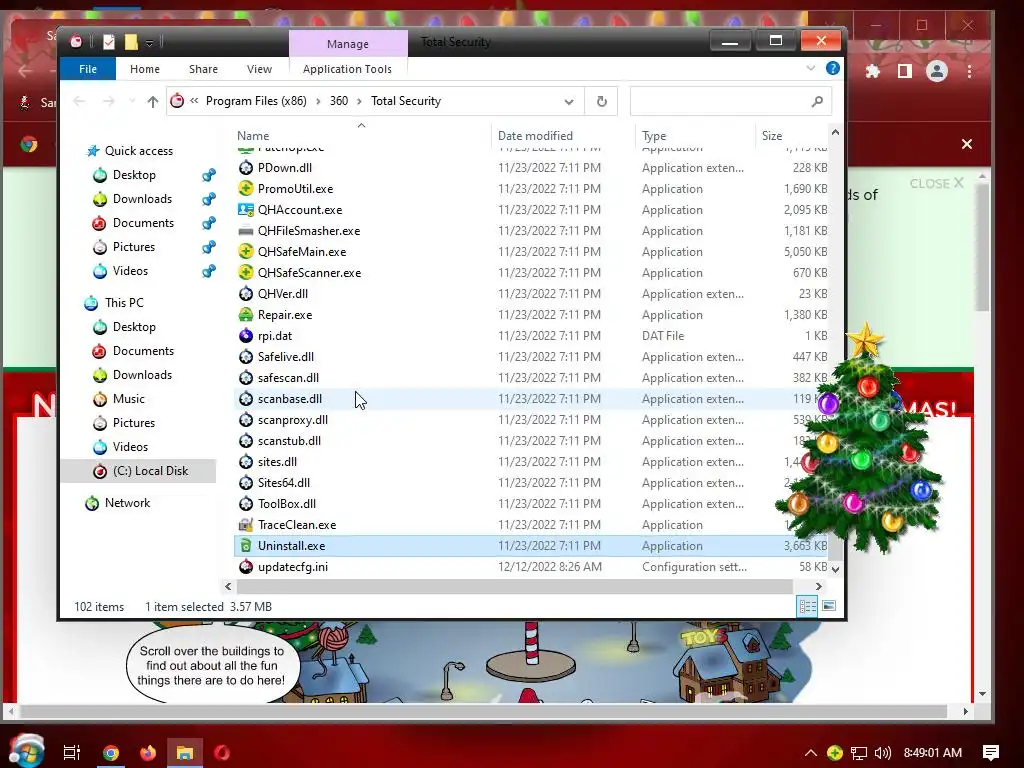This screenshot has height=768, width=1024.
Task: Click the Explorer search input field
Action: pos(730,101)
